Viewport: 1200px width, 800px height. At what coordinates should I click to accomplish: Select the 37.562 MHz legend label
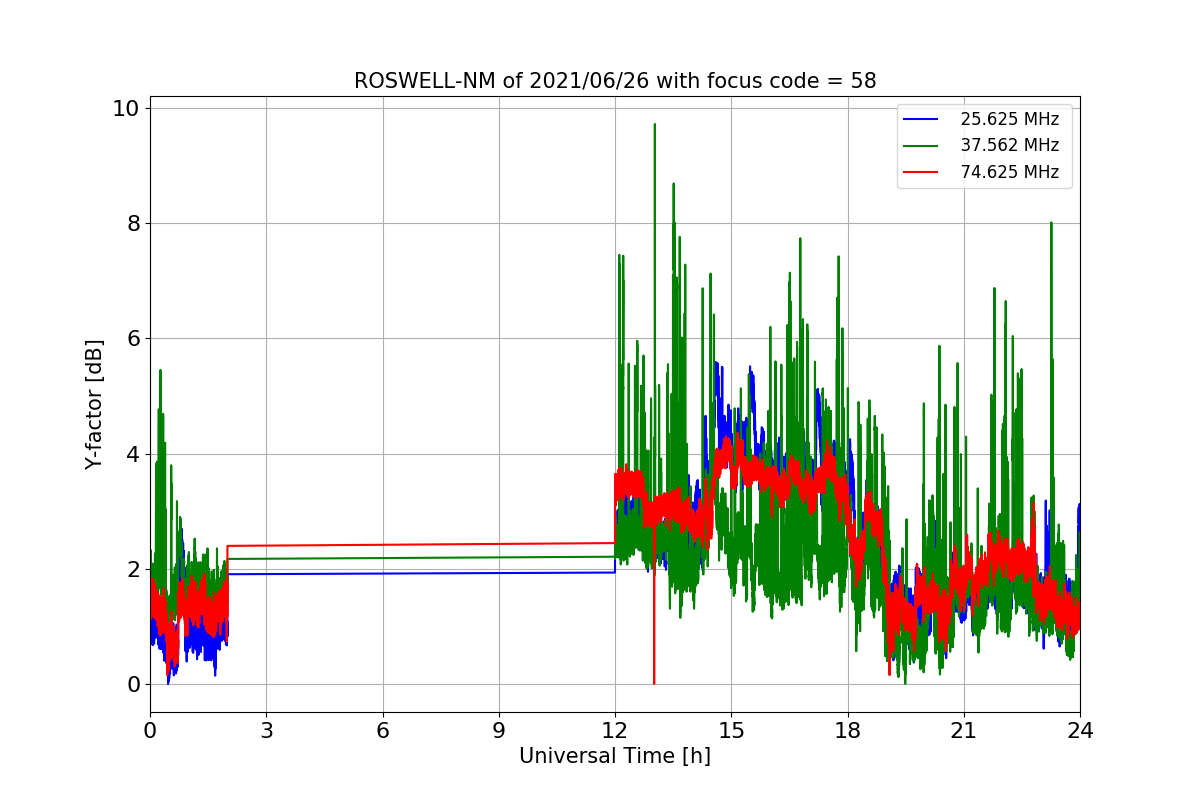pyautogui.click(x=1009, y=145)
